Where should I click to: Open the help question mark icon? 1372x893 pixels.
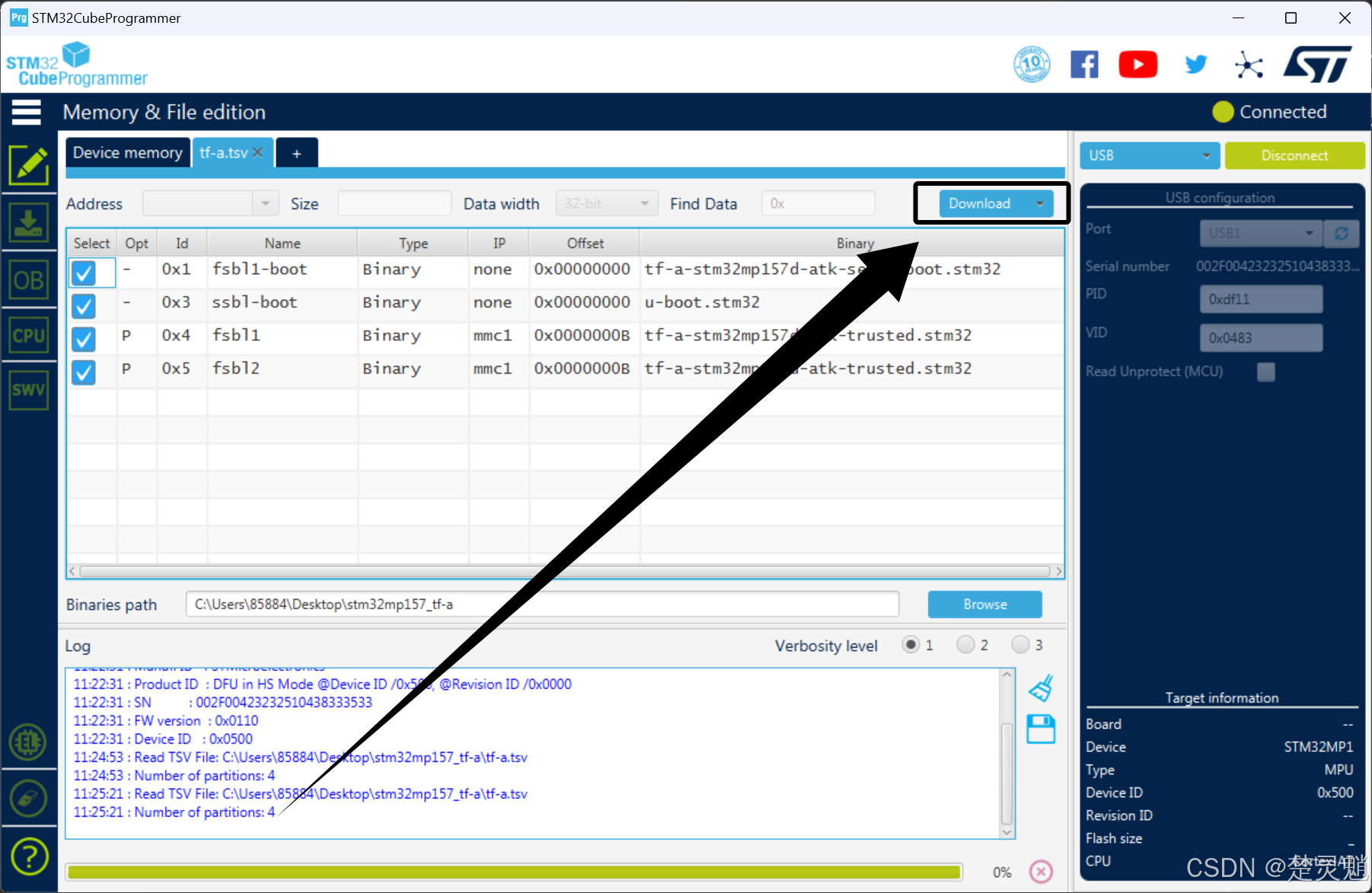click(x=30, y=856)
